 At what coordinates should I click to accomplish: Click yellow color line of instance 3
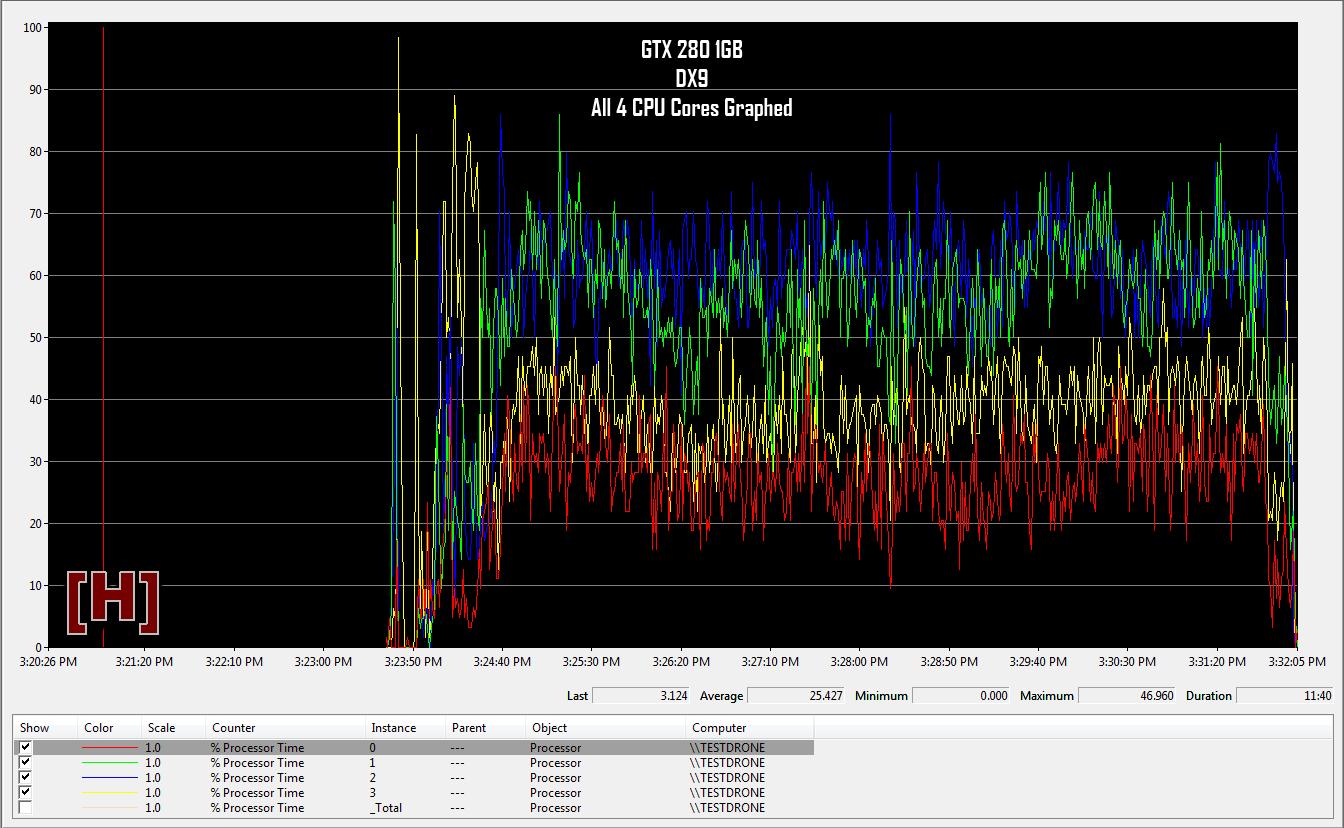pyautogui.click(x=110, y=792)
